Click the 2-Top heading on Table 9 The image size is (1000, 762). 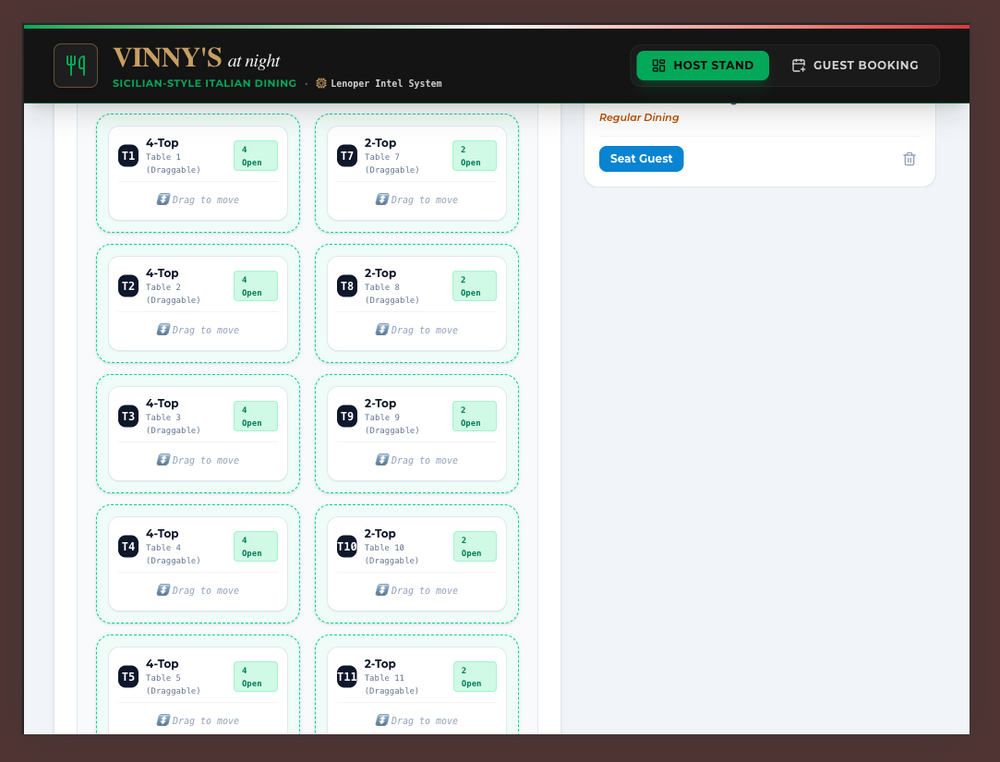pyautogui.click(x=380, y=403)
